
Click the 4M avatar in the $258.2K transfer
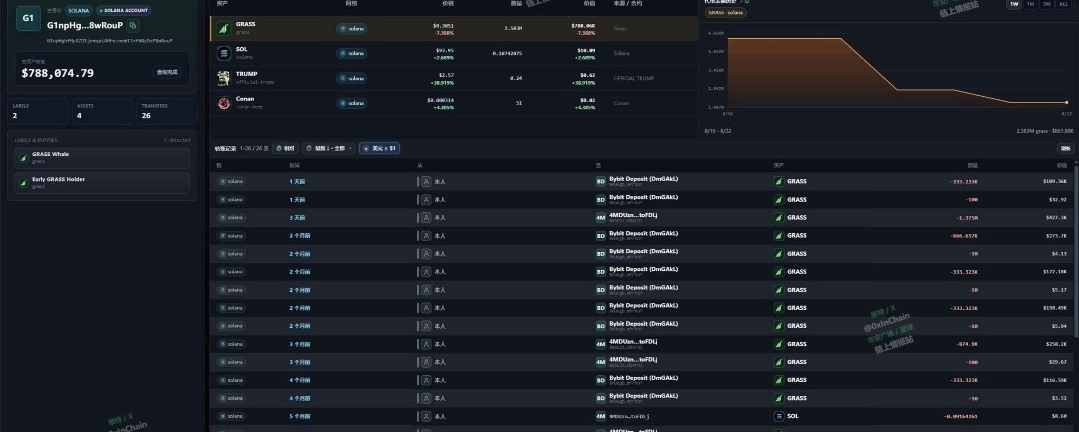click(601, 344)
